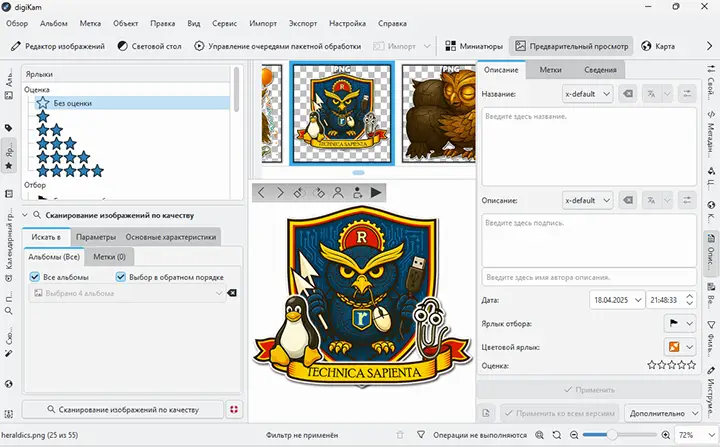
Task: Click Применить ко всем версиям button
Action: tap(560, 413)
